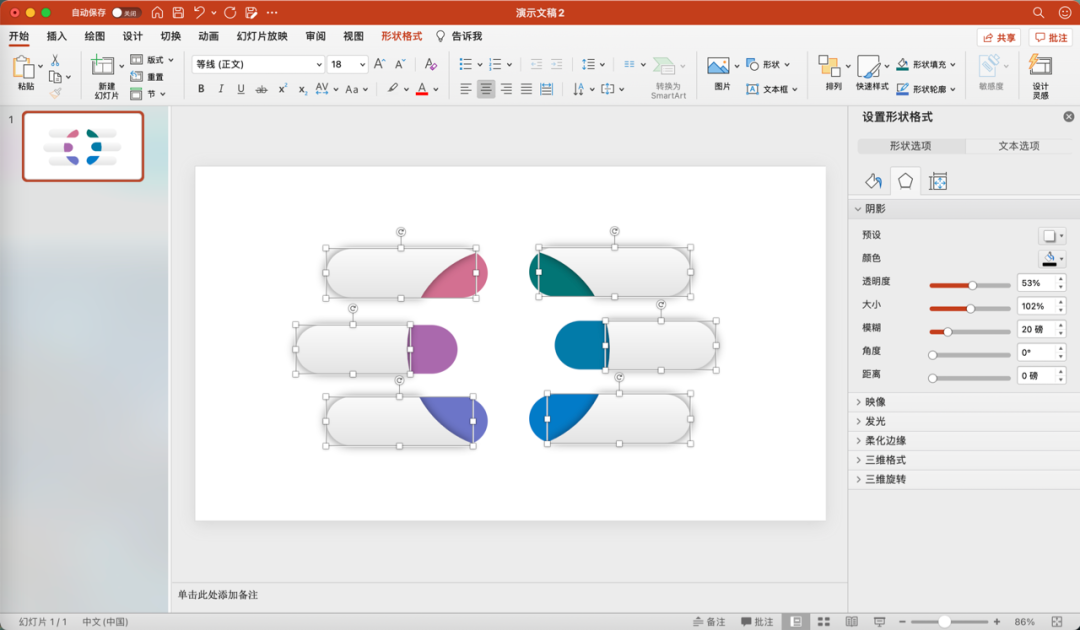This screenshot has height=630, width=1080.
Task: Click the Comments (批注) button top right
Action: (x=1051, y=37)
